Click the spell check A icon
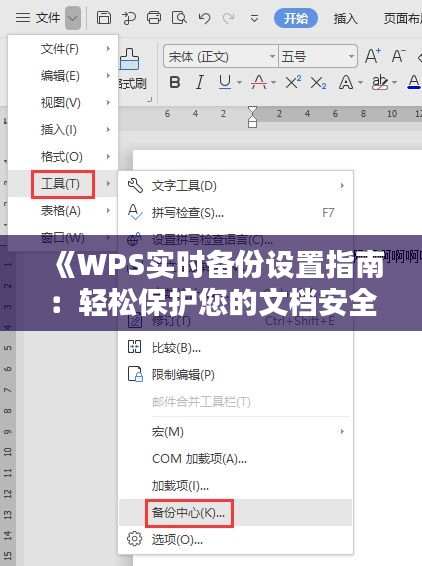The width and height of the screenshot is (422, 566). [x=135, y=212]
